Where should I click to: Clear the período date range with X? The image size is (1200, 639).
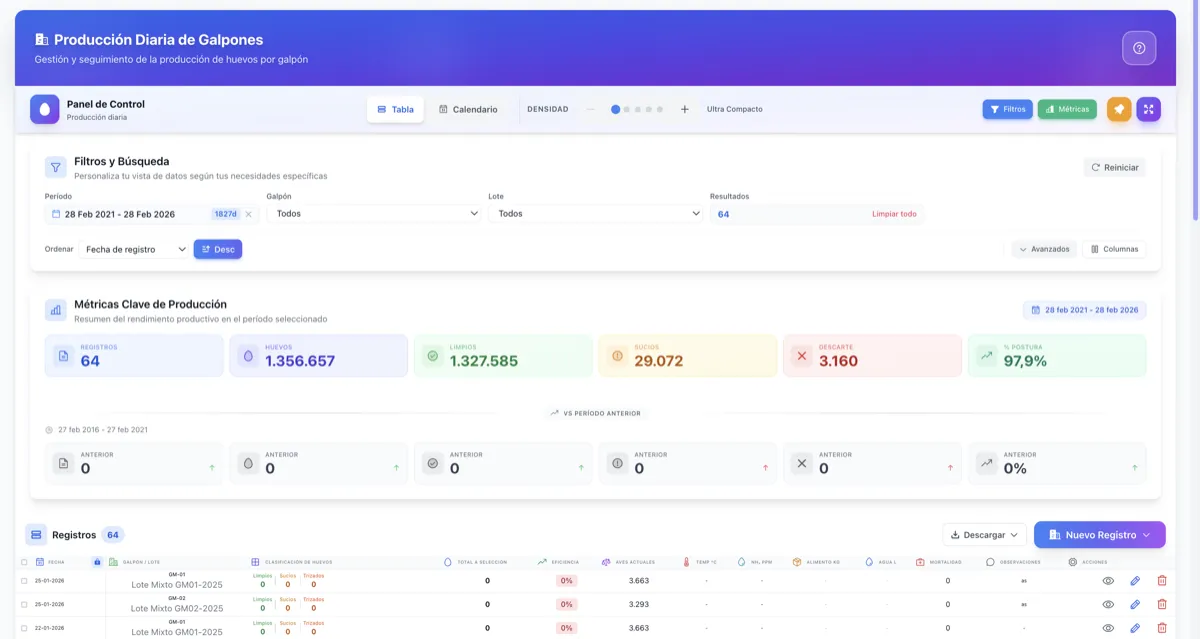[248, 214]
